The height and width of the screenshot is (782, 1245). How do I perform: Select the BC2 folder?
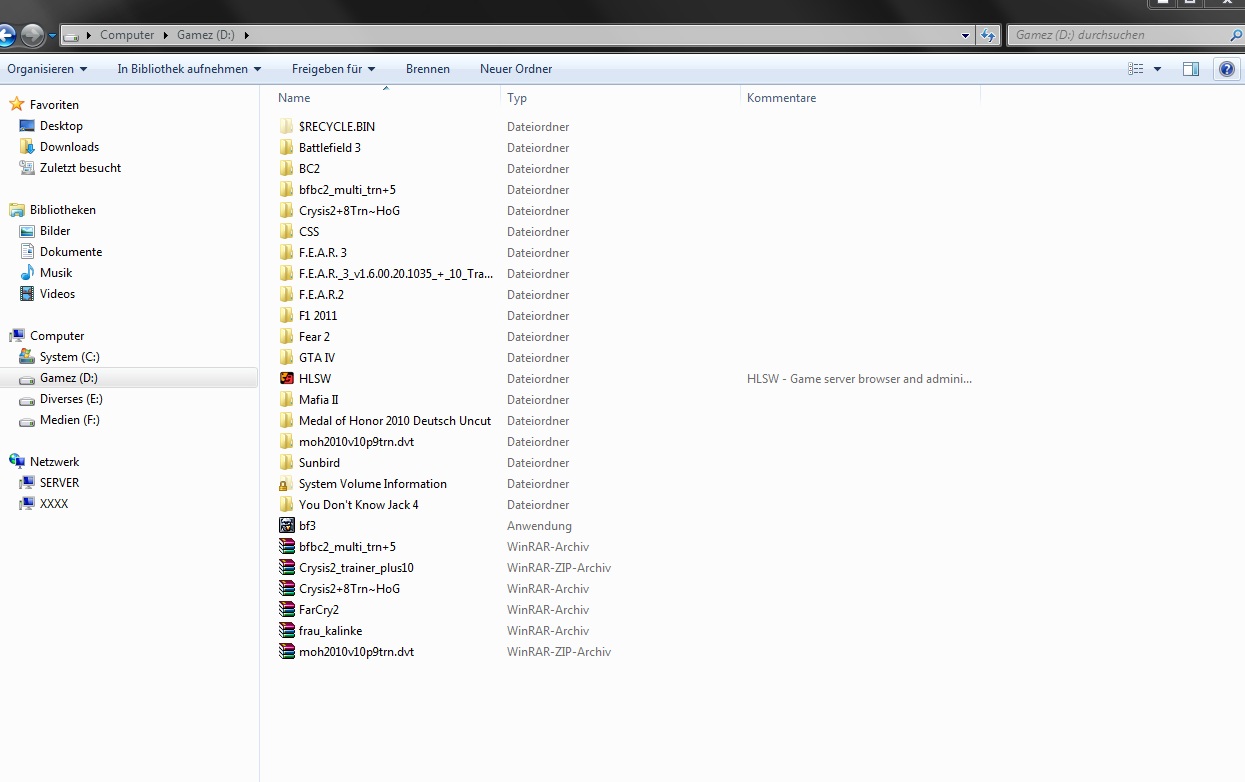click(309, 169)
